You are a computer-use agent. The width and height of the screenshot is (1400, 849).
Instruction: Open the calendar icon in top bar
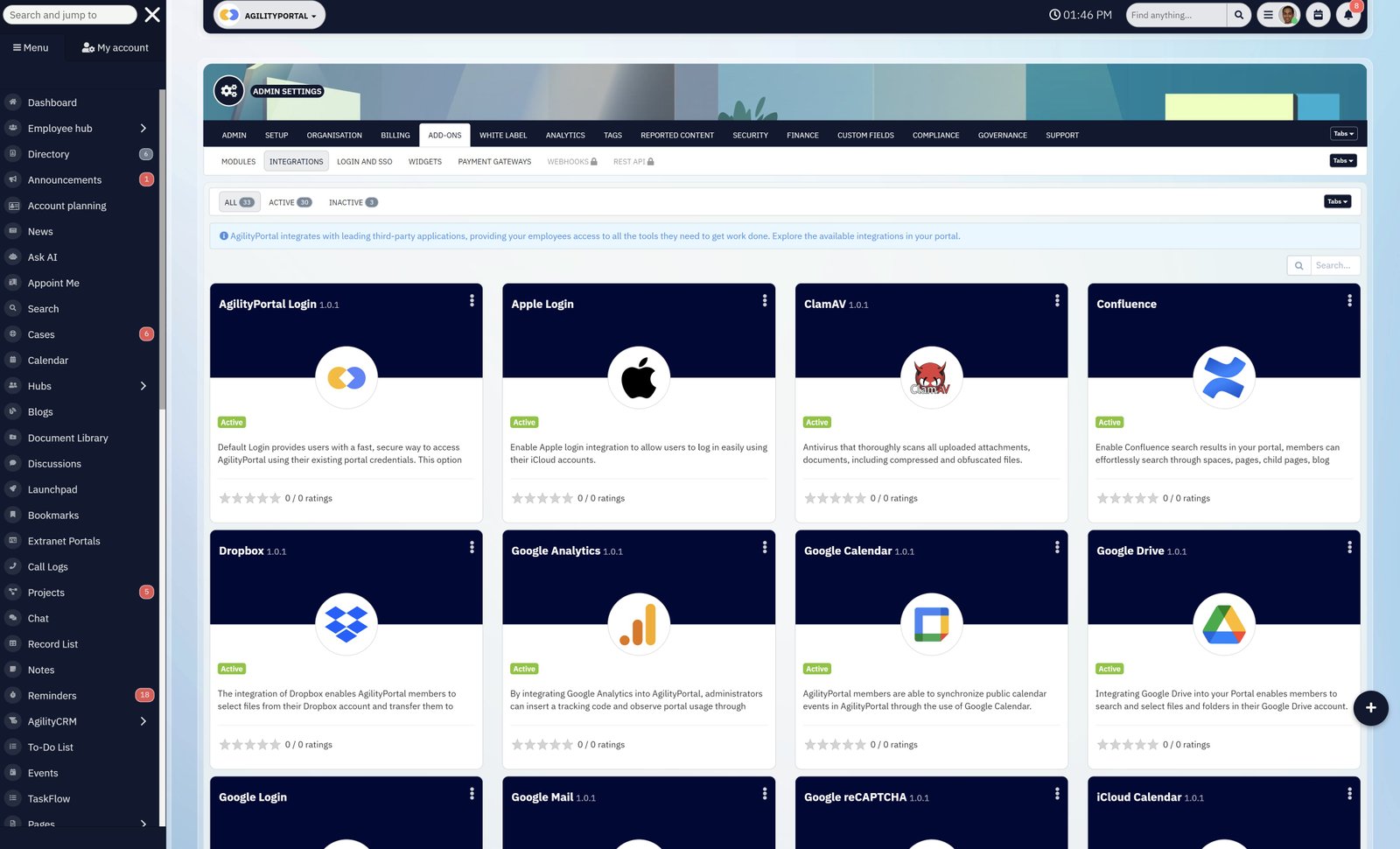[x=1318, y=15]
